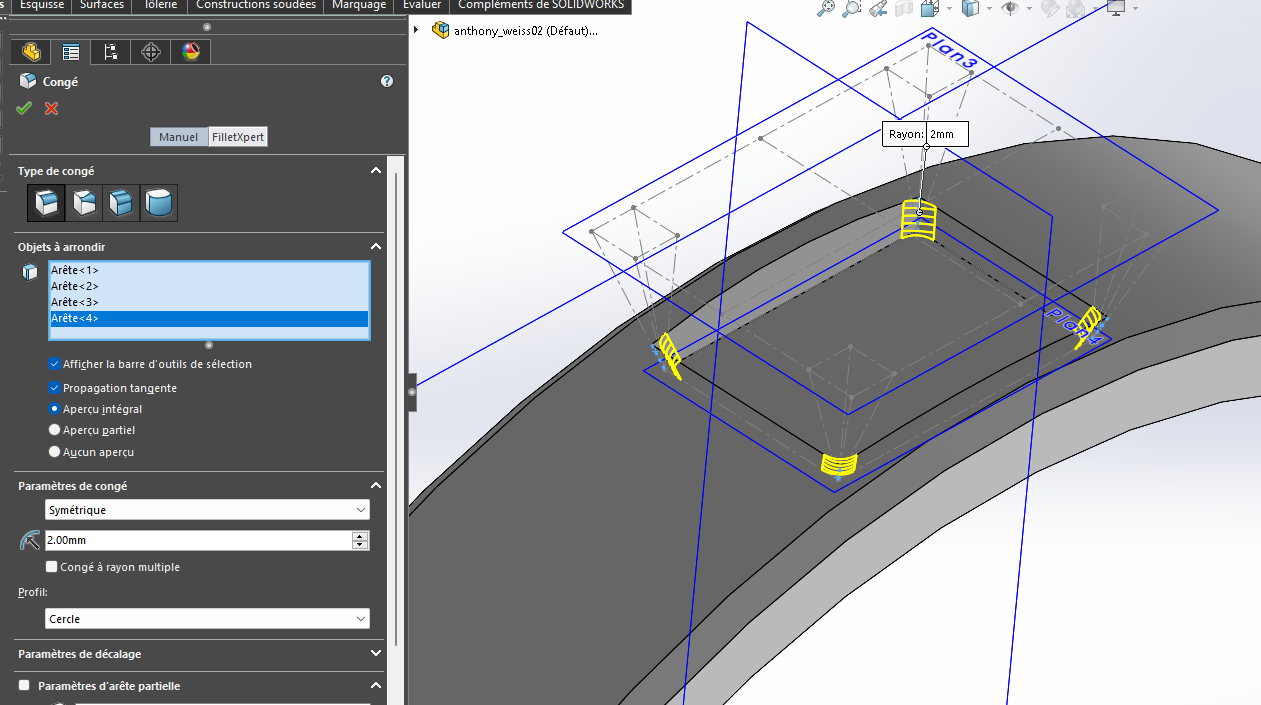Open the Cercle profile dropdown
The height and width of the screenshot is (705, 1261).
pos(207,619)
